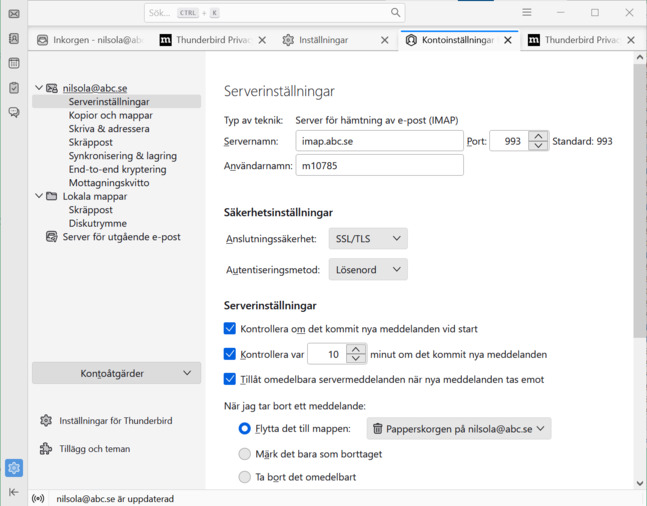Screen dimensions: 647x506
Task: Close the first Thunderbird Privacy tab
Action: click(262, 40)
